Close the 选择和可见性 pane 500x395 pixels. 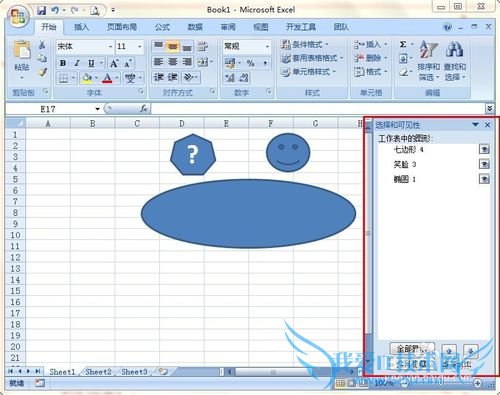(487, 125)
